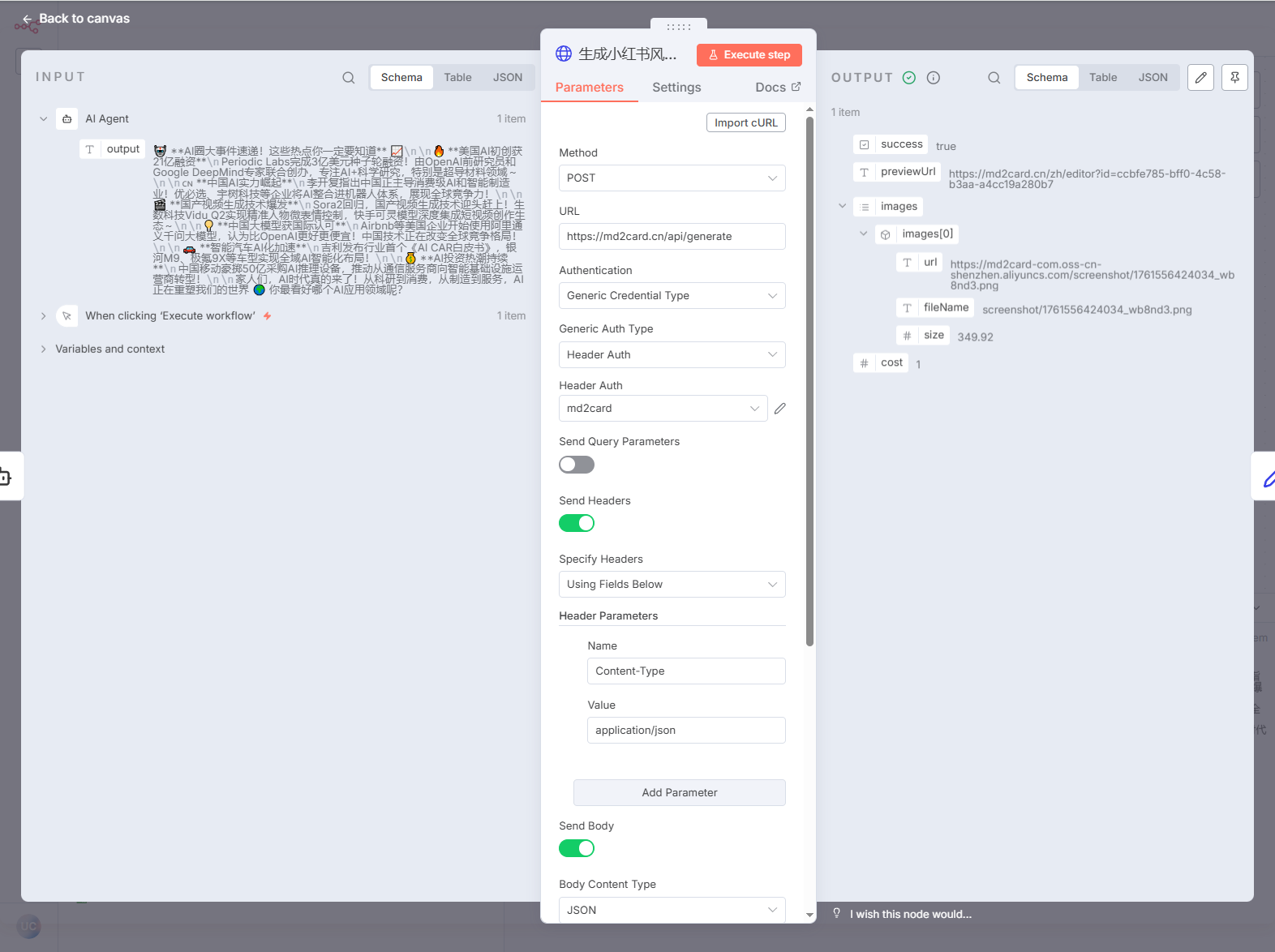Grab the panel drag handle dots
Screen dimensions: 1275x952
click(x=679, y=27)
